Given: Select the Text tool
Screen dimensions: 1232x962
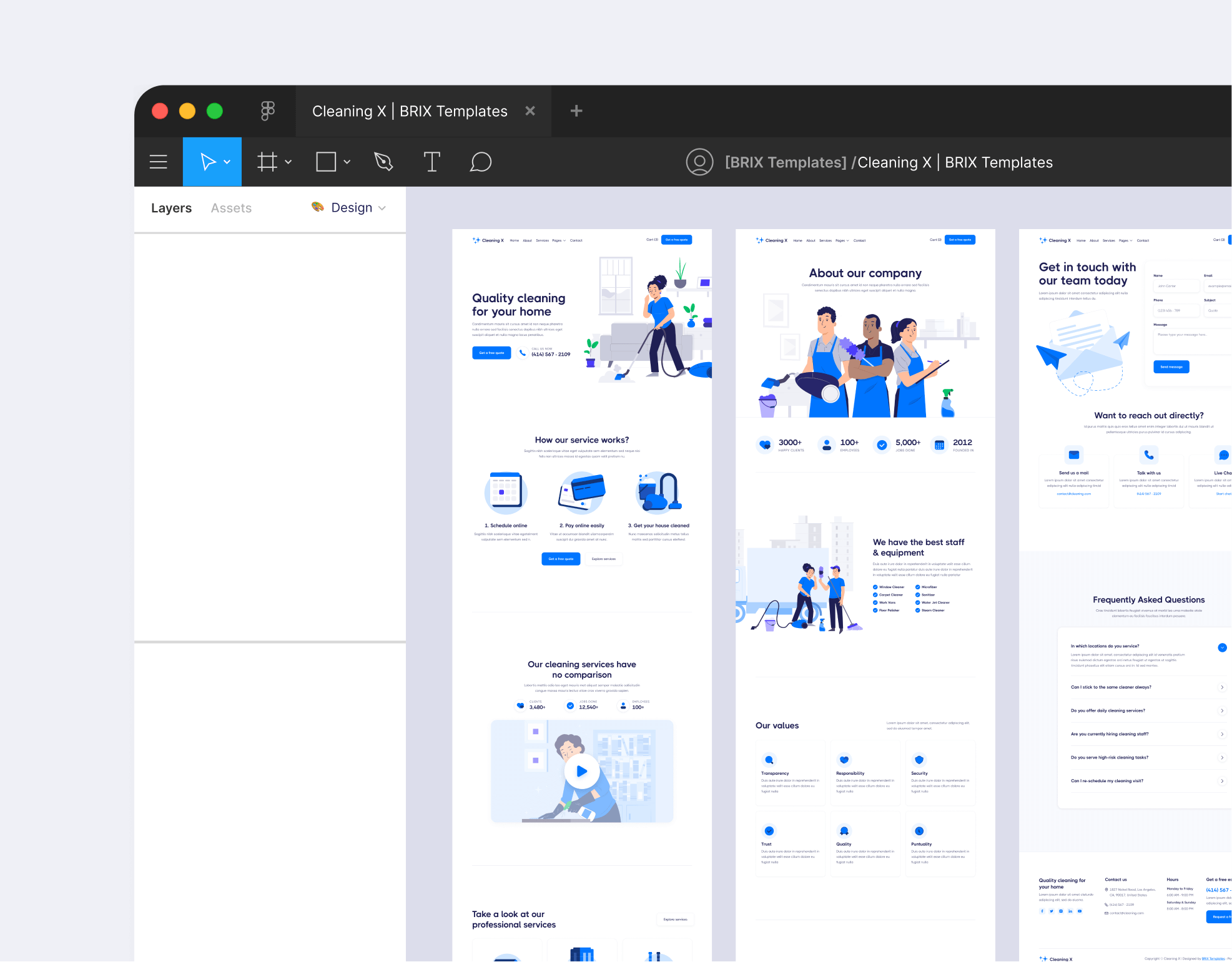Looking at the screenshot, I should coord(431,162).
